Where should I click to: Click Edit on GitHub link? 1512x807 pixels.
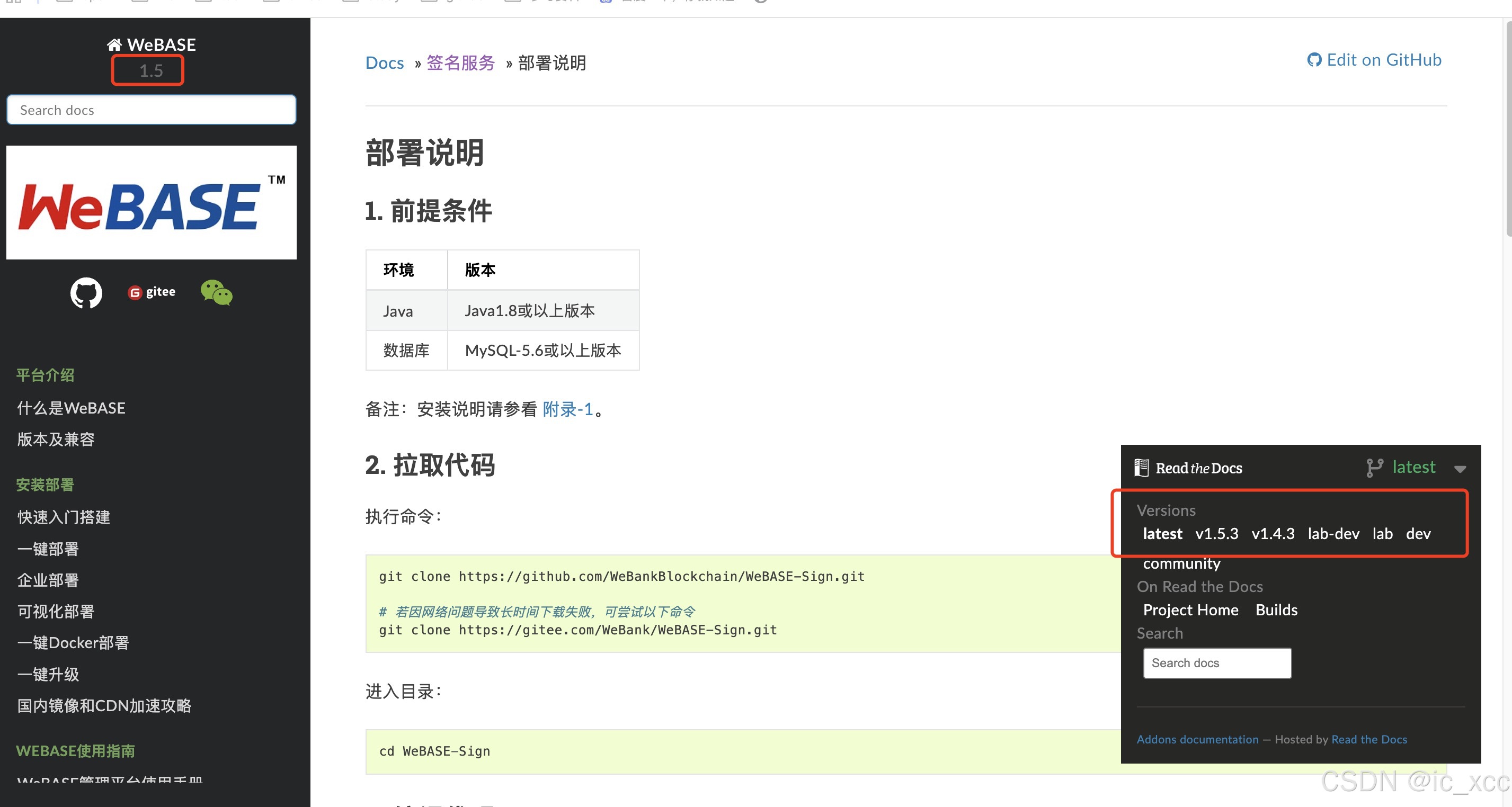(1374, 60)
